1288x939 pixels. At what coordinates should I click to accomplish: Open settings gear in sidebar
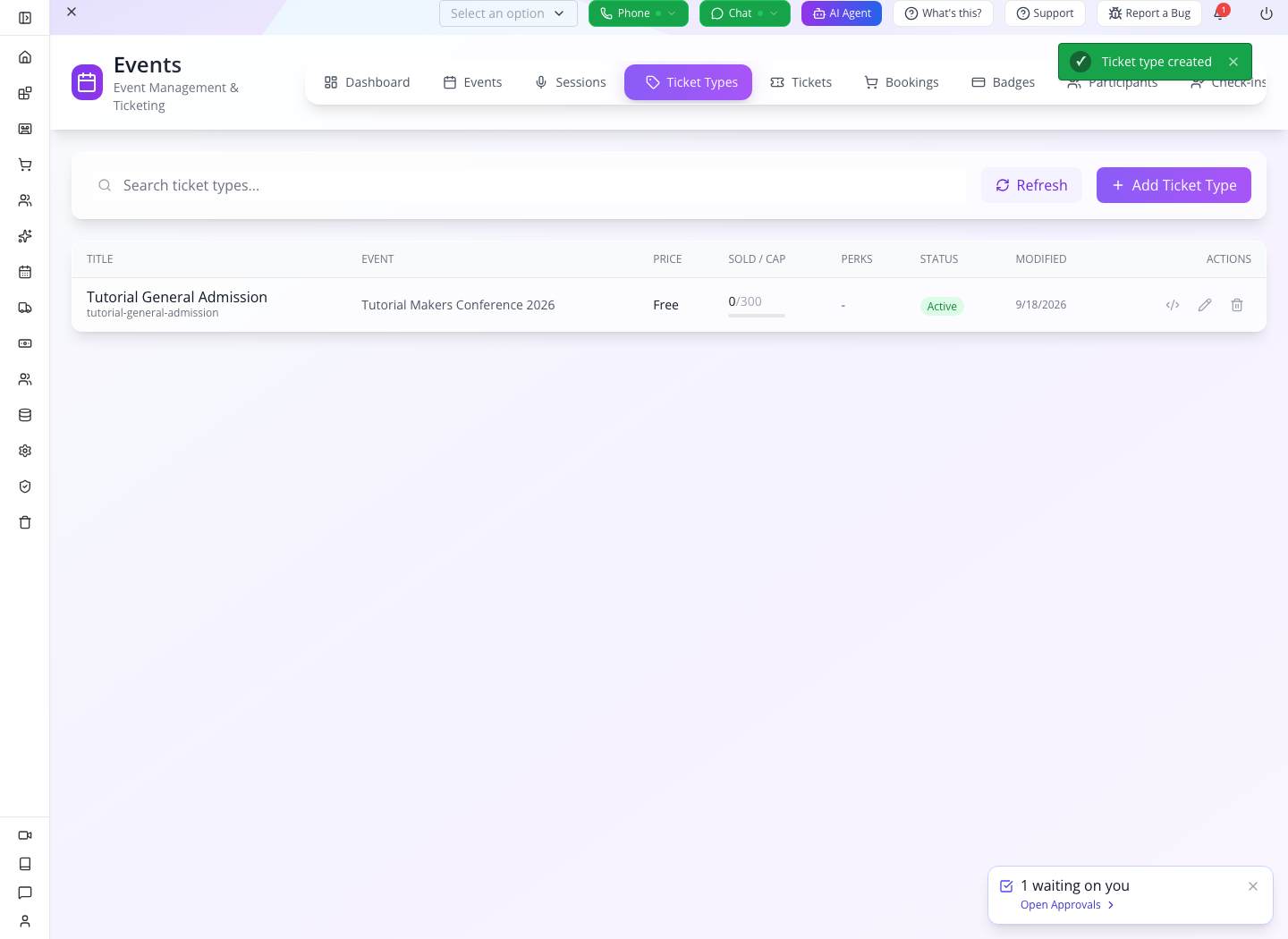click(x=25, y=451)
